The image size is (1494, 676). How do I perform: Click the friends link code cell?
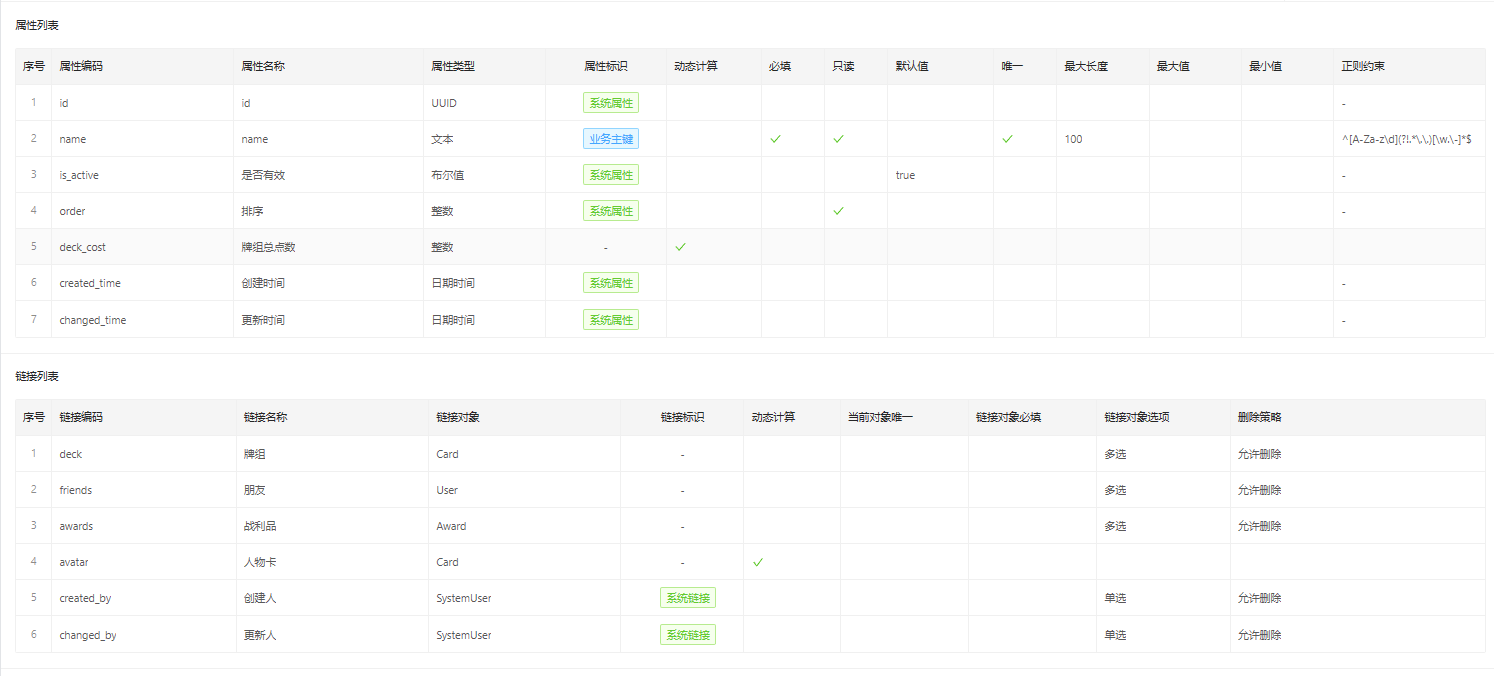[x=75, y=490]
